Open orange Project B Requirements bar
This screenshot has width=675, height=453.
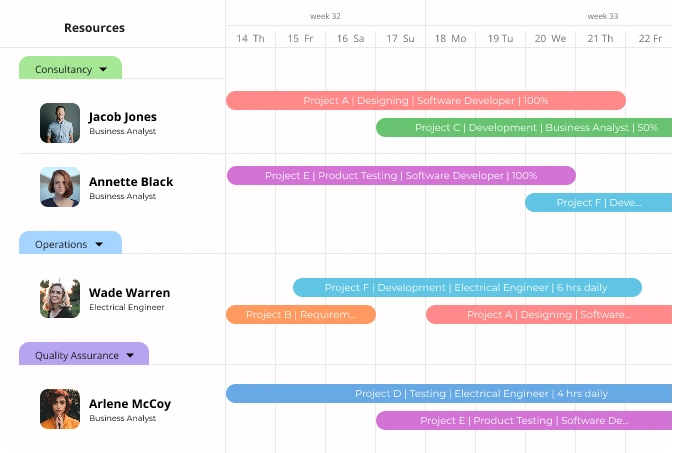pyautogui.click(x=300, y=315)
